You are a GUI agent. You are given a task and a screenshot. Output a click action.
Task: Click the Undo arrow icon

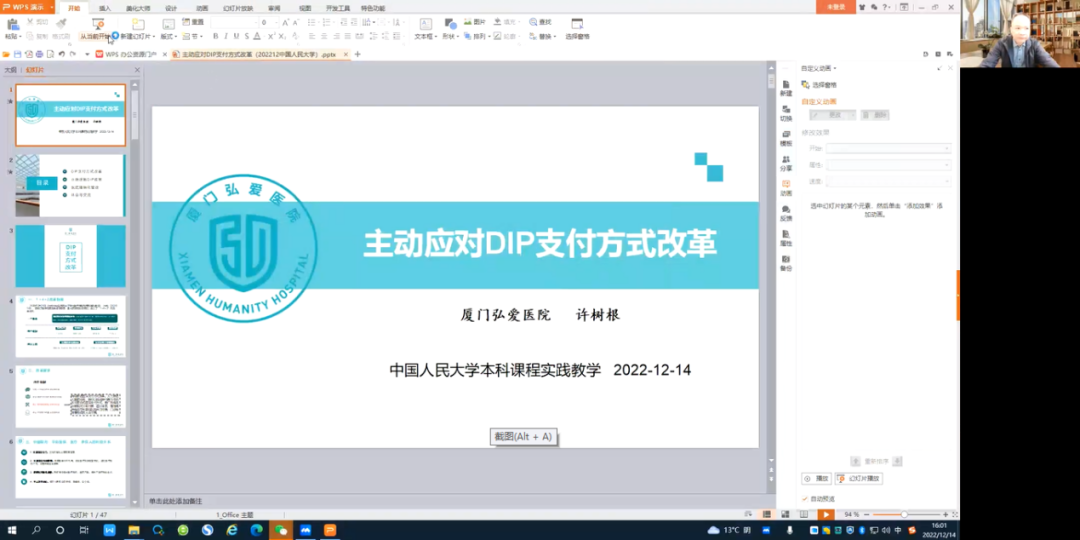pyautogui.click(x=61, y=54)
